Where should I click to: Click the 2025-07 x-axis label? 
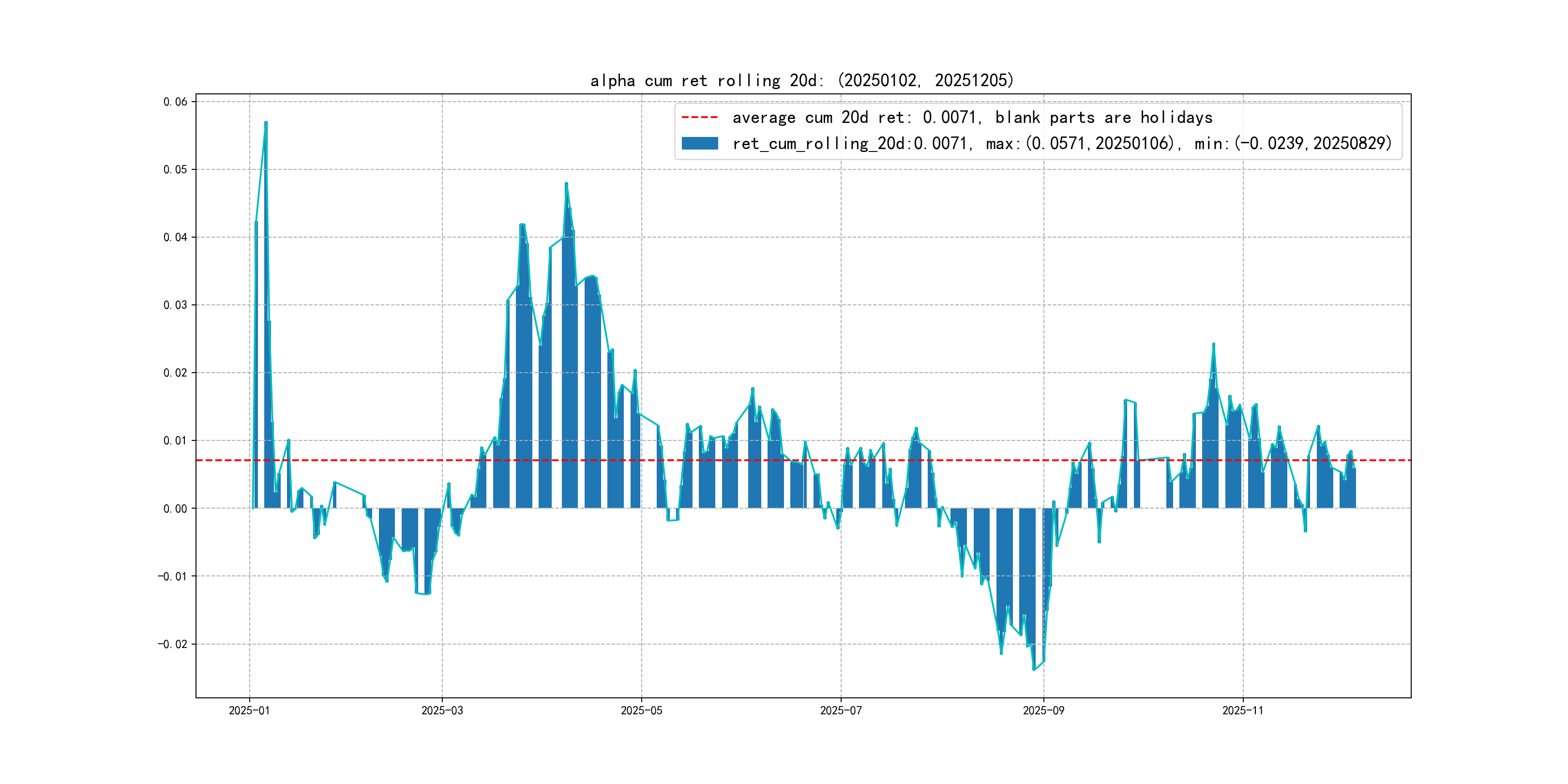(841, 710)
